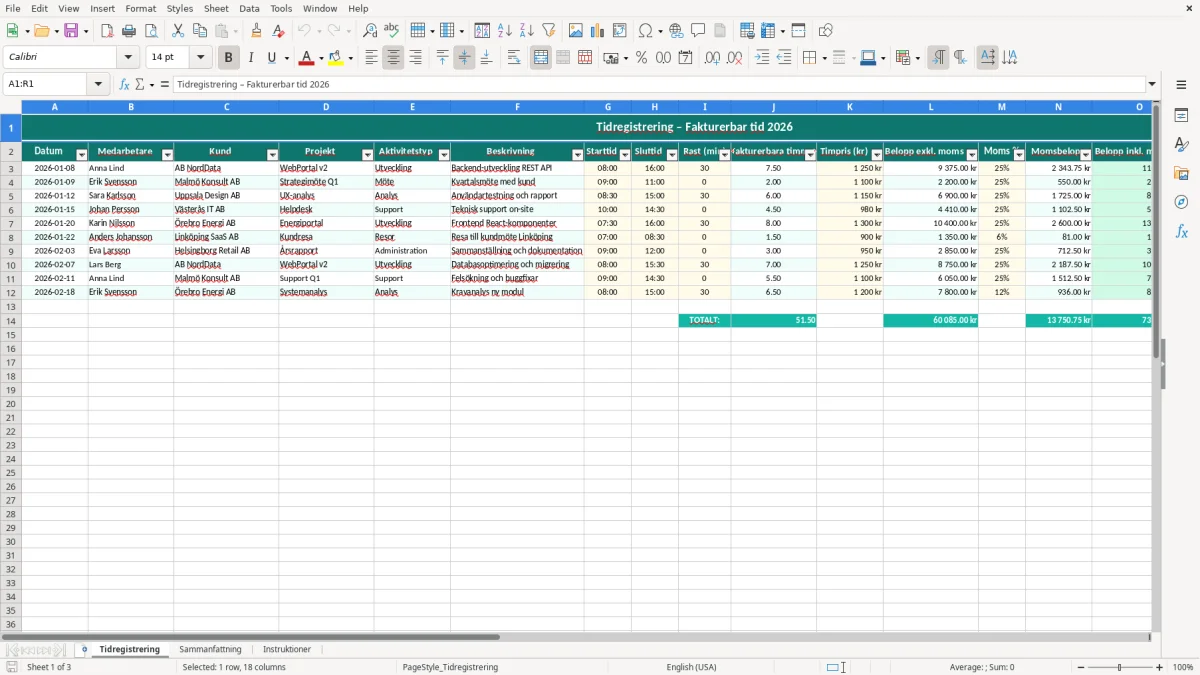Image resolution: width=1200 pixels, height=675 pixels.
Task: Click the zoom slider in status bar
Action: click(1119, 667)
